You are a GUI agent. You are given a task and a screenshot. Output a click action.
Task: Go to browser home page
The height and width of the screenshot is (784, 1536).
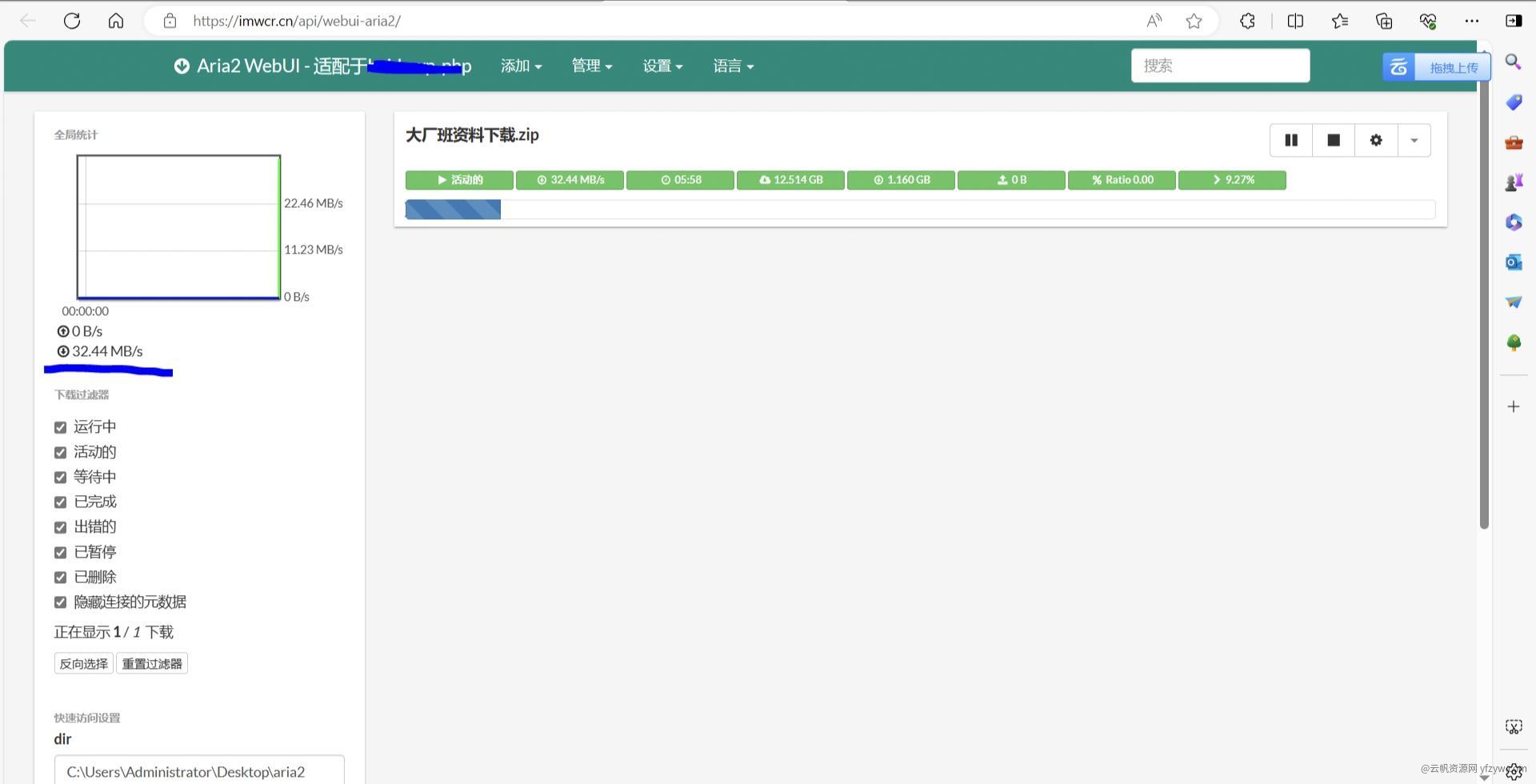coord(116,21)
